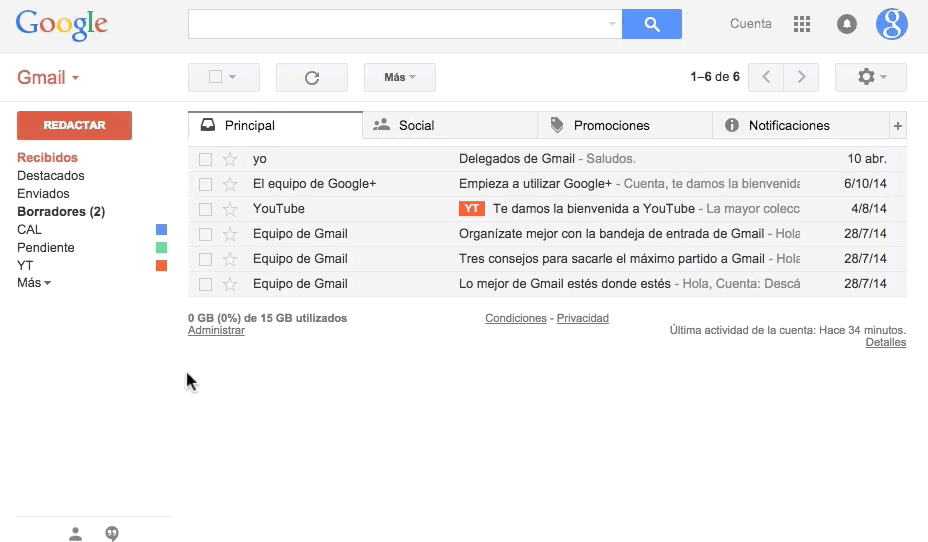Tick the checkbox for the YouTube message
The image size is (928, 542).
coord(205,209)
